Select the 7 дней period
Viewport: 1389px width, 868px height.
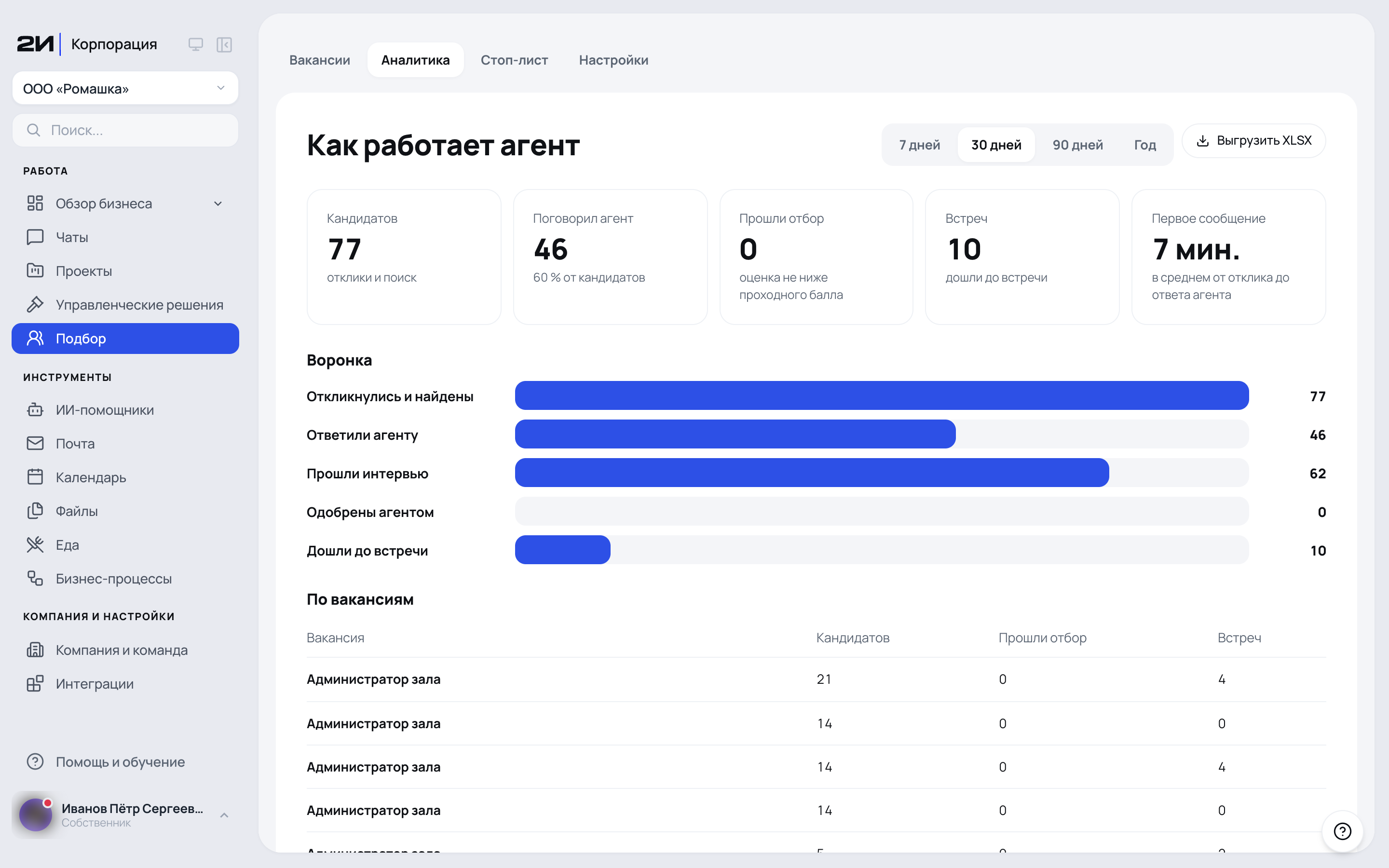point(920,145)
